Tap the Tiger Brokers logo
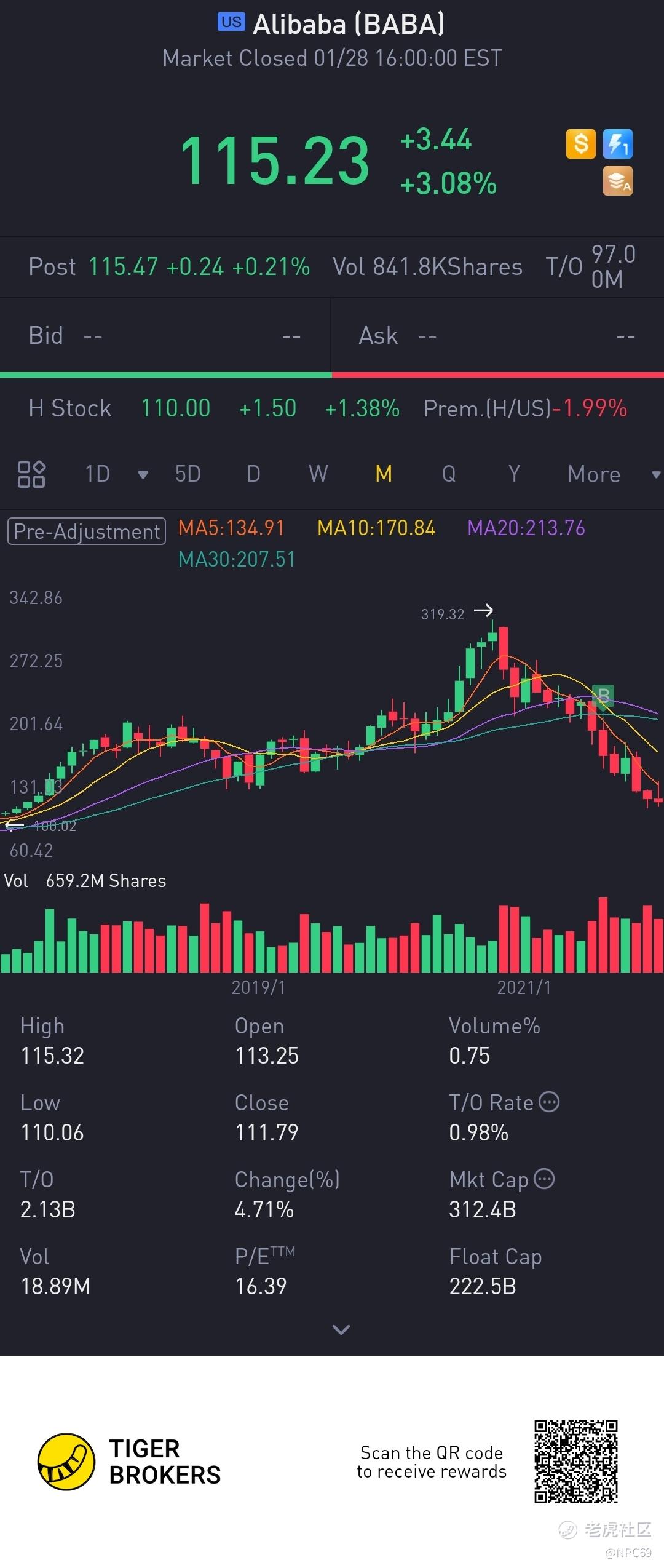This screenshot has height=1568, width=664. [129, 1462]
